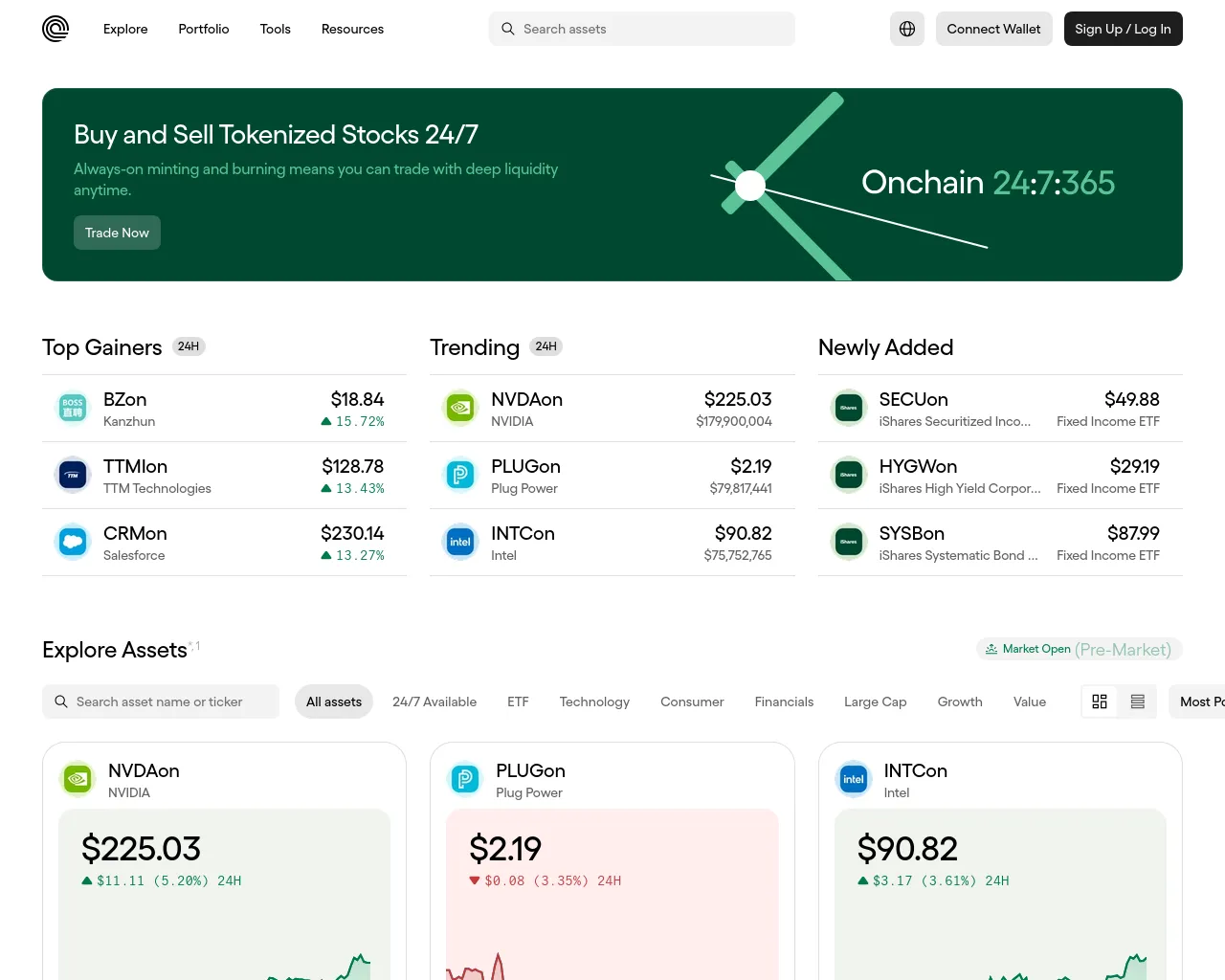
Task: Click the $2.19 price on PLUGon card
Action: coord(505,849)
